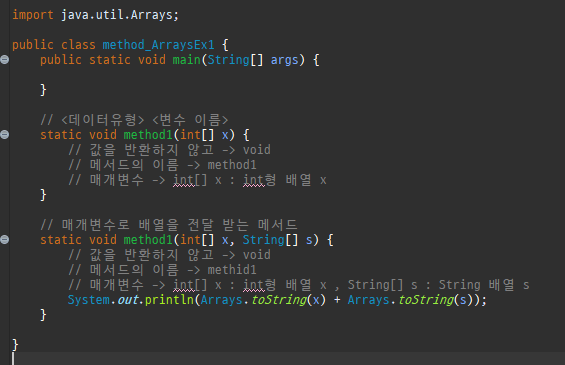Click the 'main' method name
565x365 pixels.
pos(186,60)
